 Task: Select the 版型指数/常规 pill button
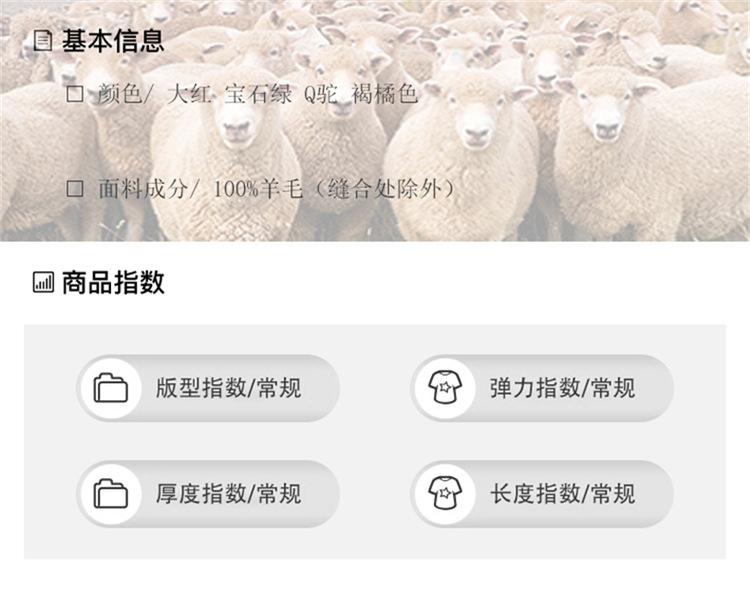tap(208, 388)
